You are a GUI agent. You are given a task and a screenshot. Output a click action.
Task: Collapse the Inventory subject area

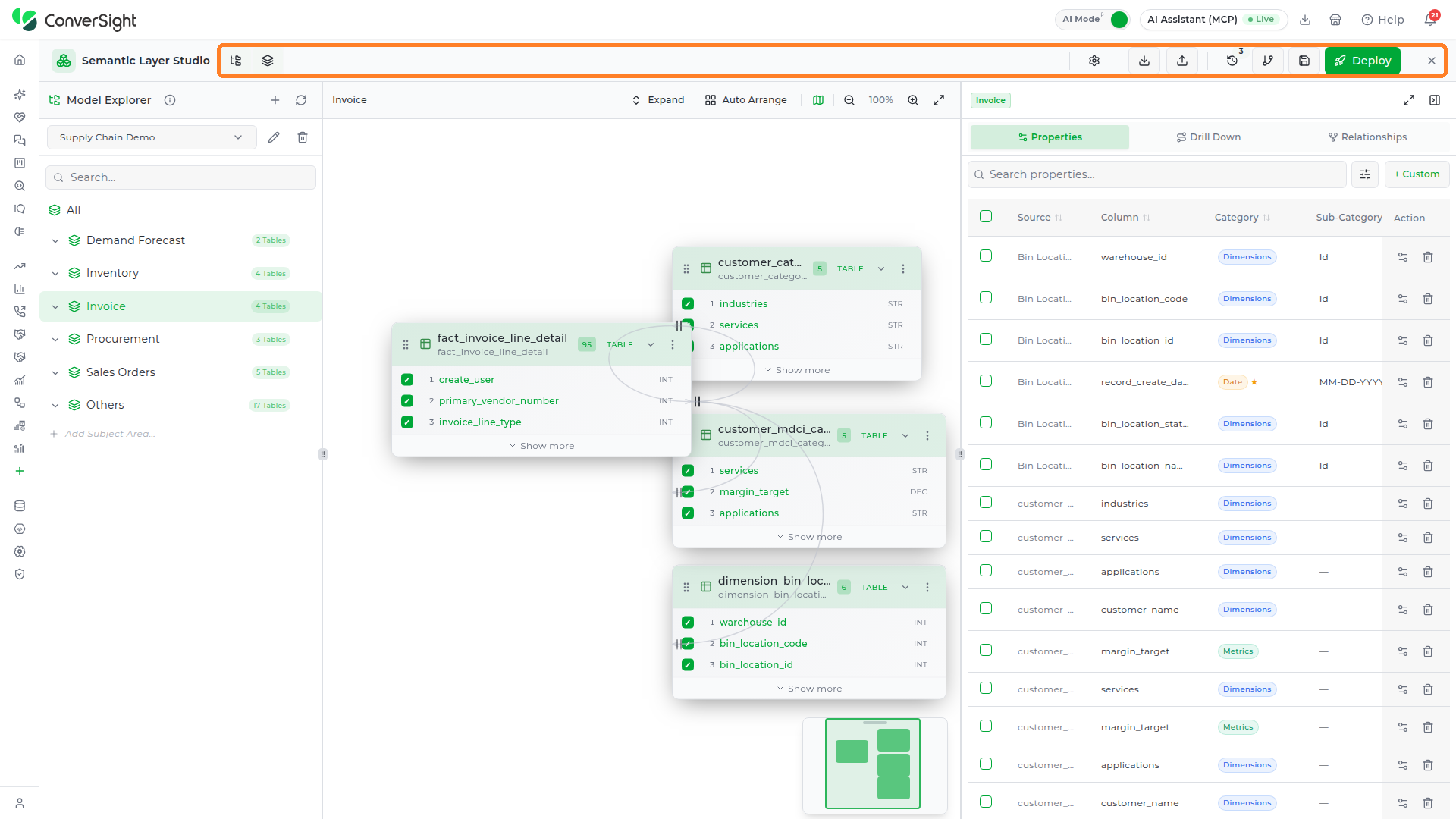click(x=55, y=274)
